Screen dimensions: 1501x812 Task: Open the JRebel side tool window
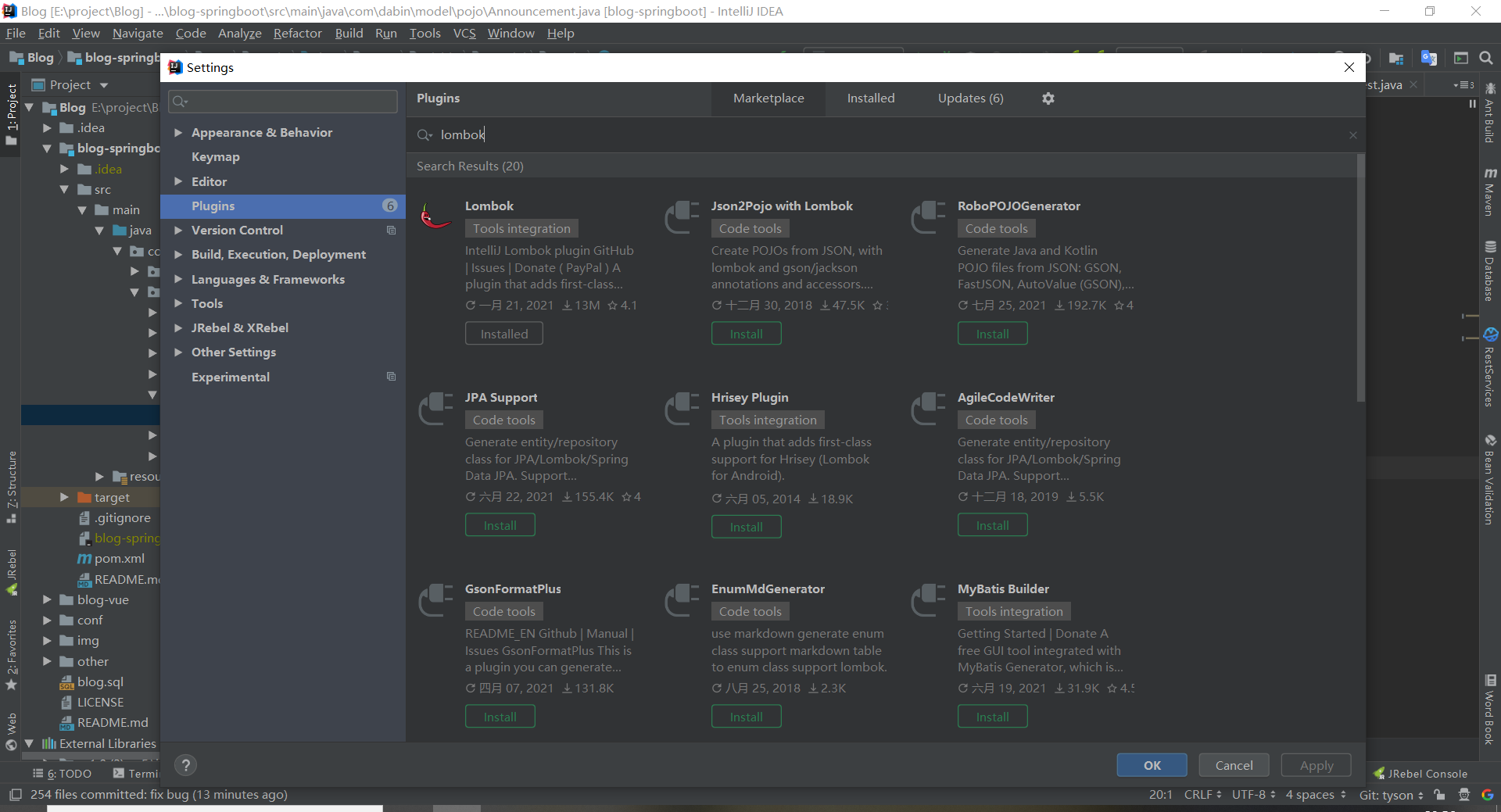click(11, 572)
